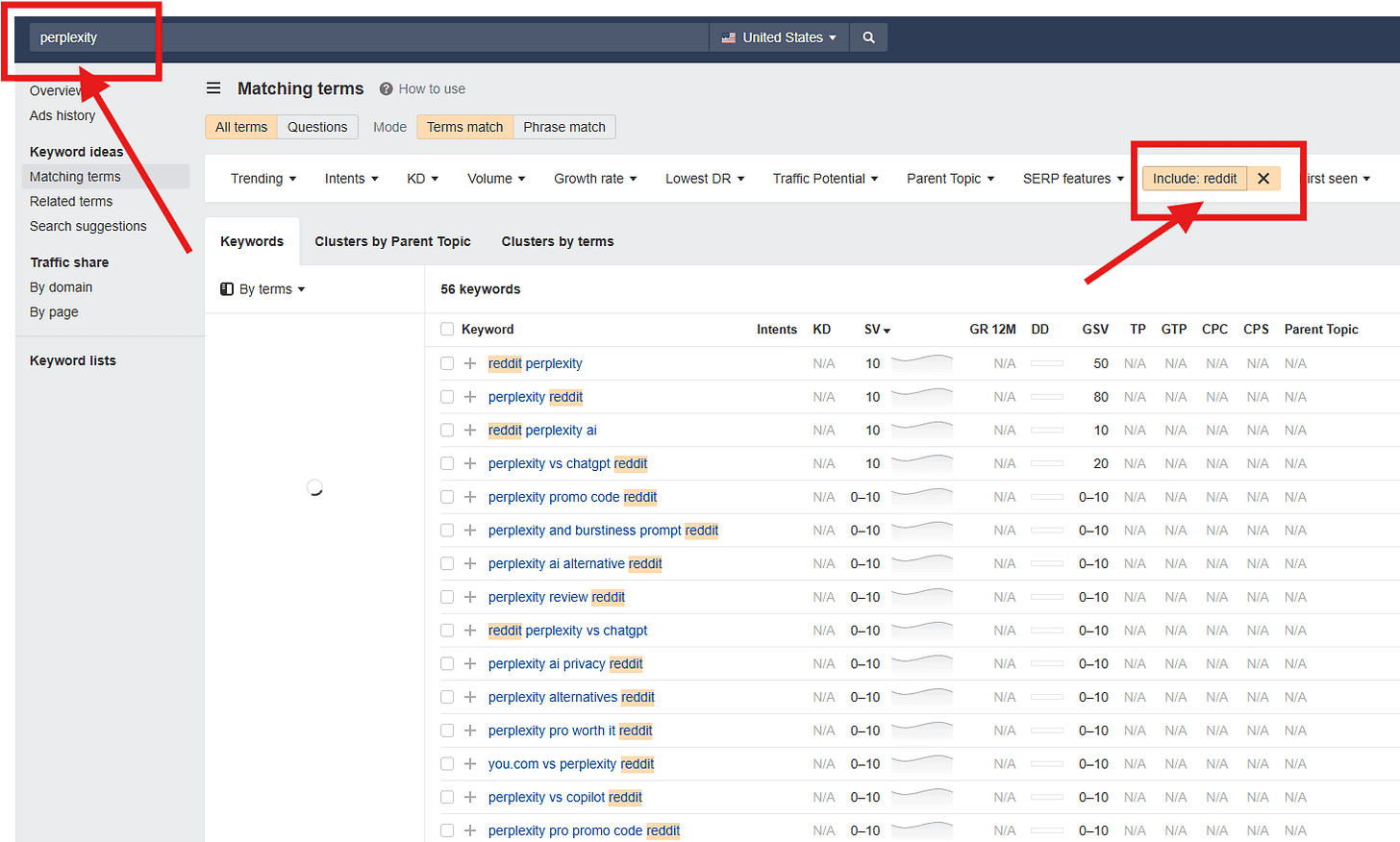1400x842 pixels.
Task: Add 'reddit perplexity ai' with plus icon
Action: coord(470,430)
